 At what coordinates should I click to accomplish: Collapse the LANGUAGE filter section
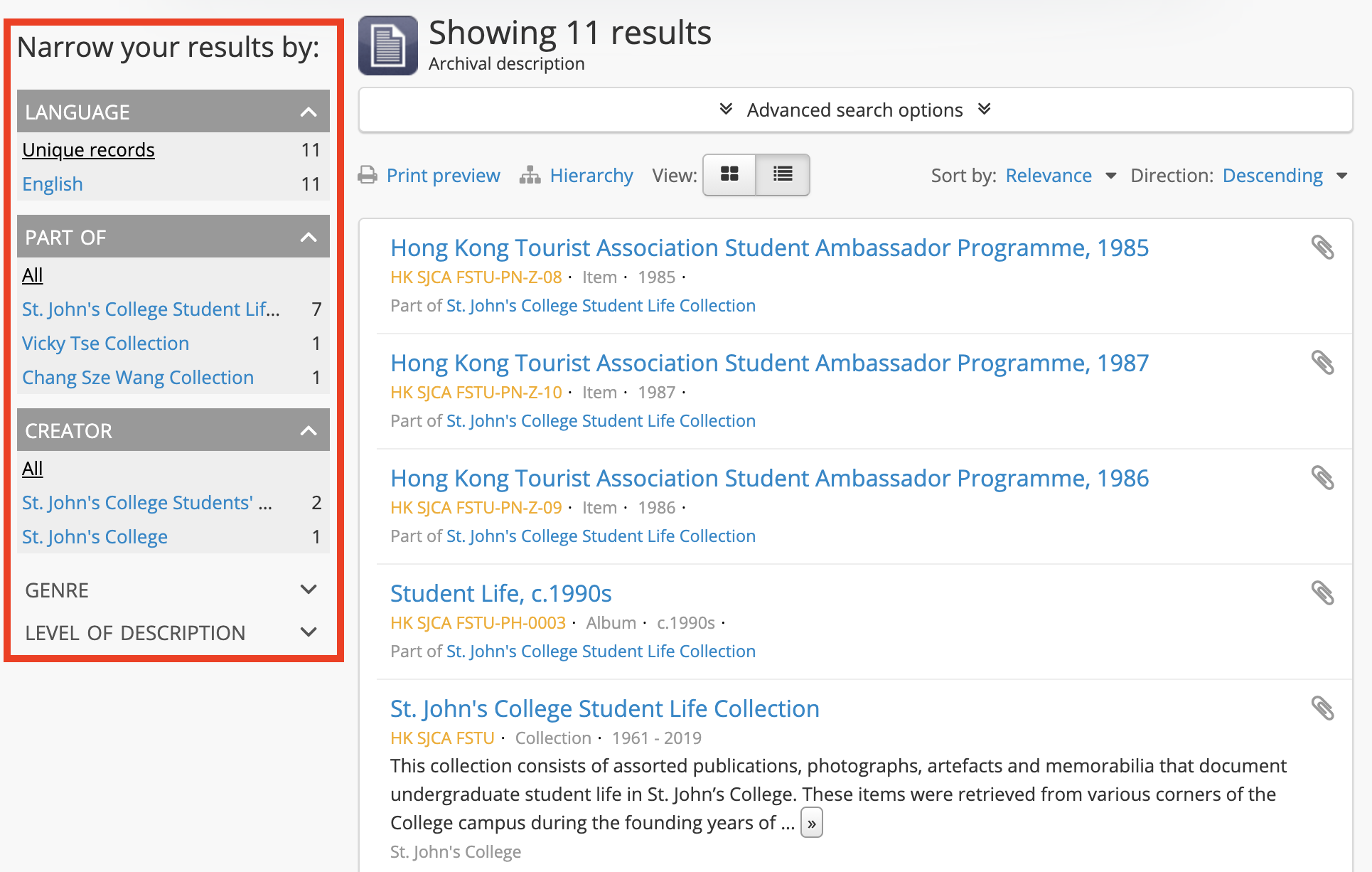pos(312,112)
